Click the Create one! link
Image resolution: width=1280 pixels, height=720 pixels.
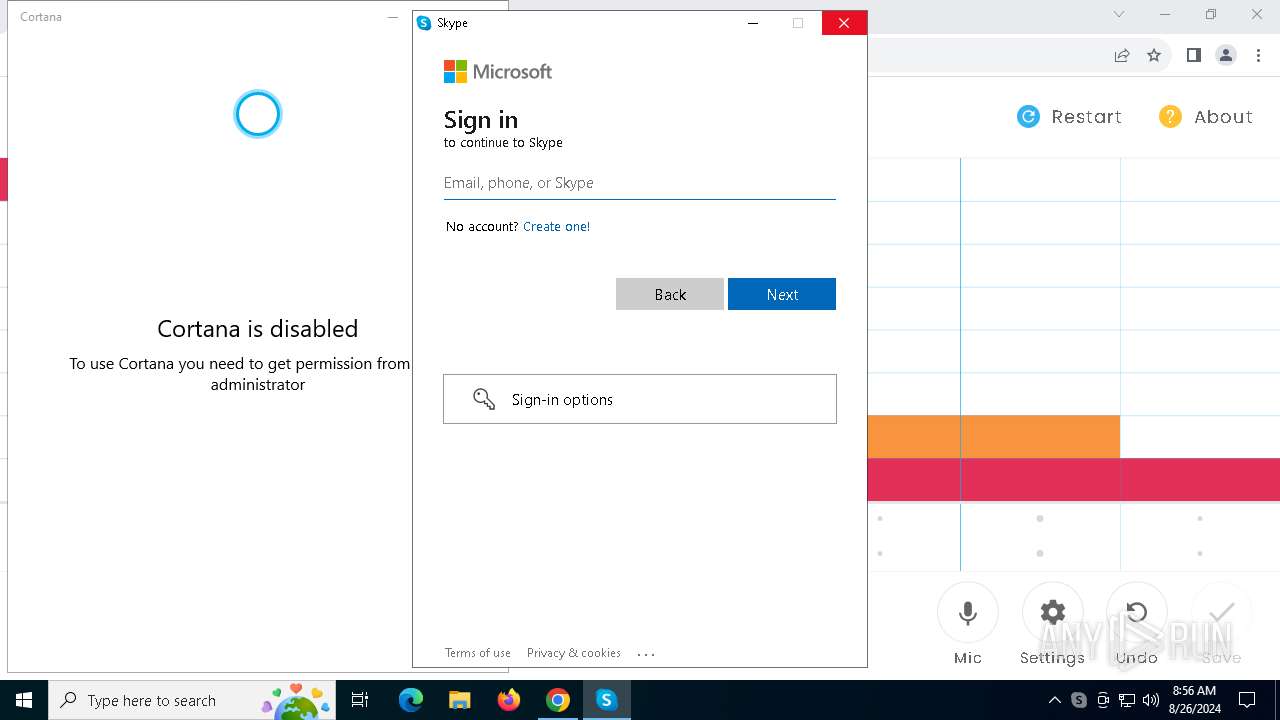(x=556, y=227)
